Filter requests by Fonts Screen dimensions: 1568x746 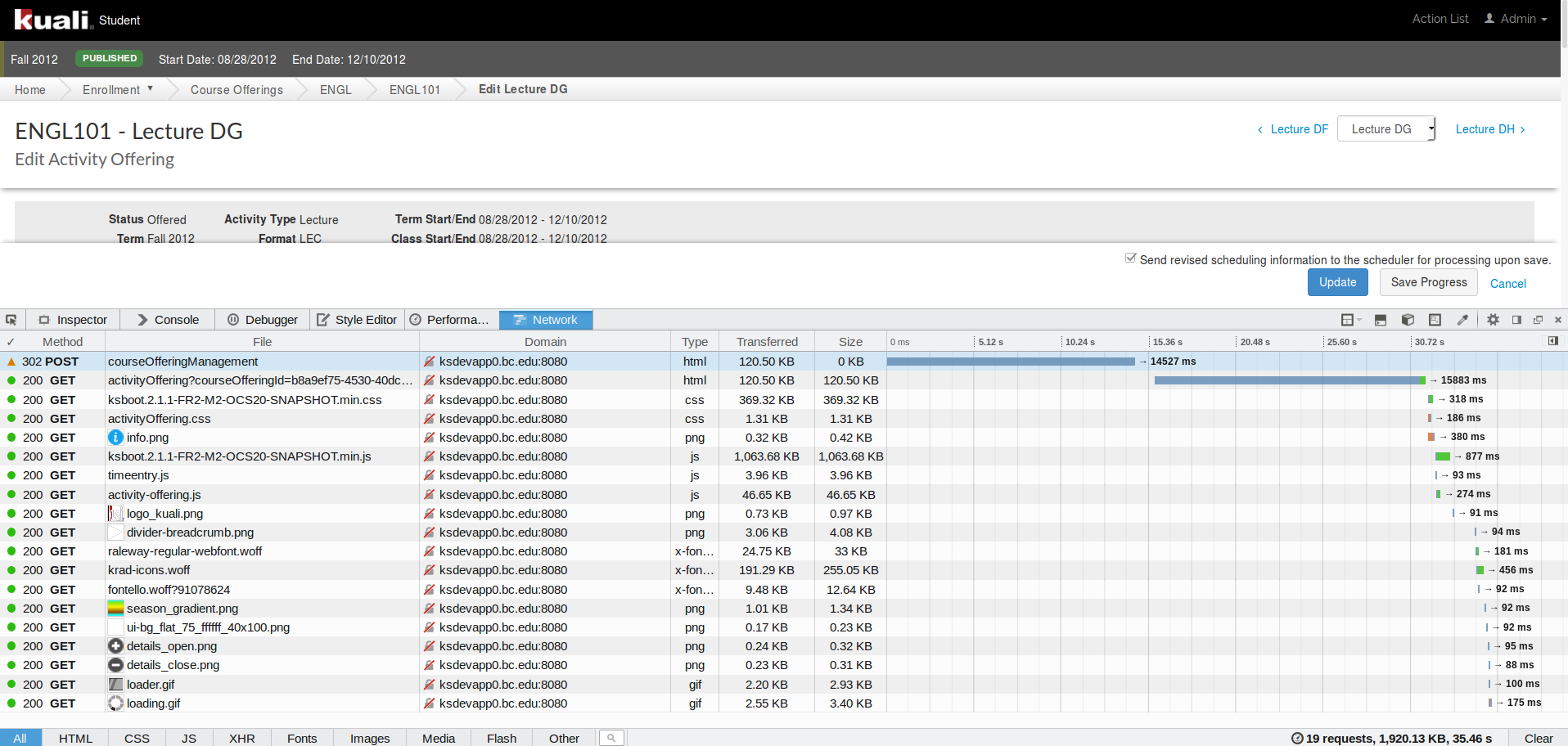[x=302, y=738]
